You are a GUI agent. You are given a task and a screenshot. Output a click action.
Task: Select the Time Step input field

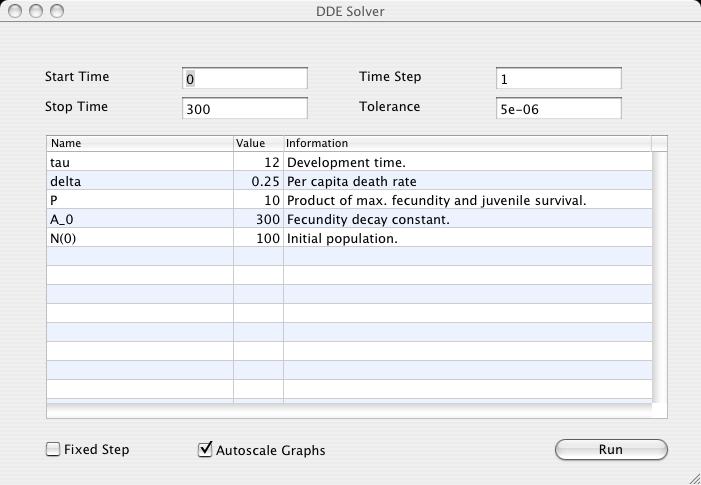pos(558,79)
